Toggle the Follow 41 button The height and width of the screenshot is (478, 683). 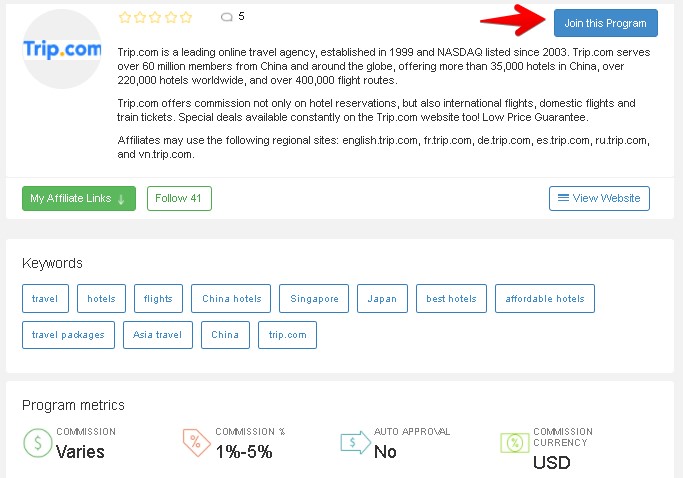[179, 198]
